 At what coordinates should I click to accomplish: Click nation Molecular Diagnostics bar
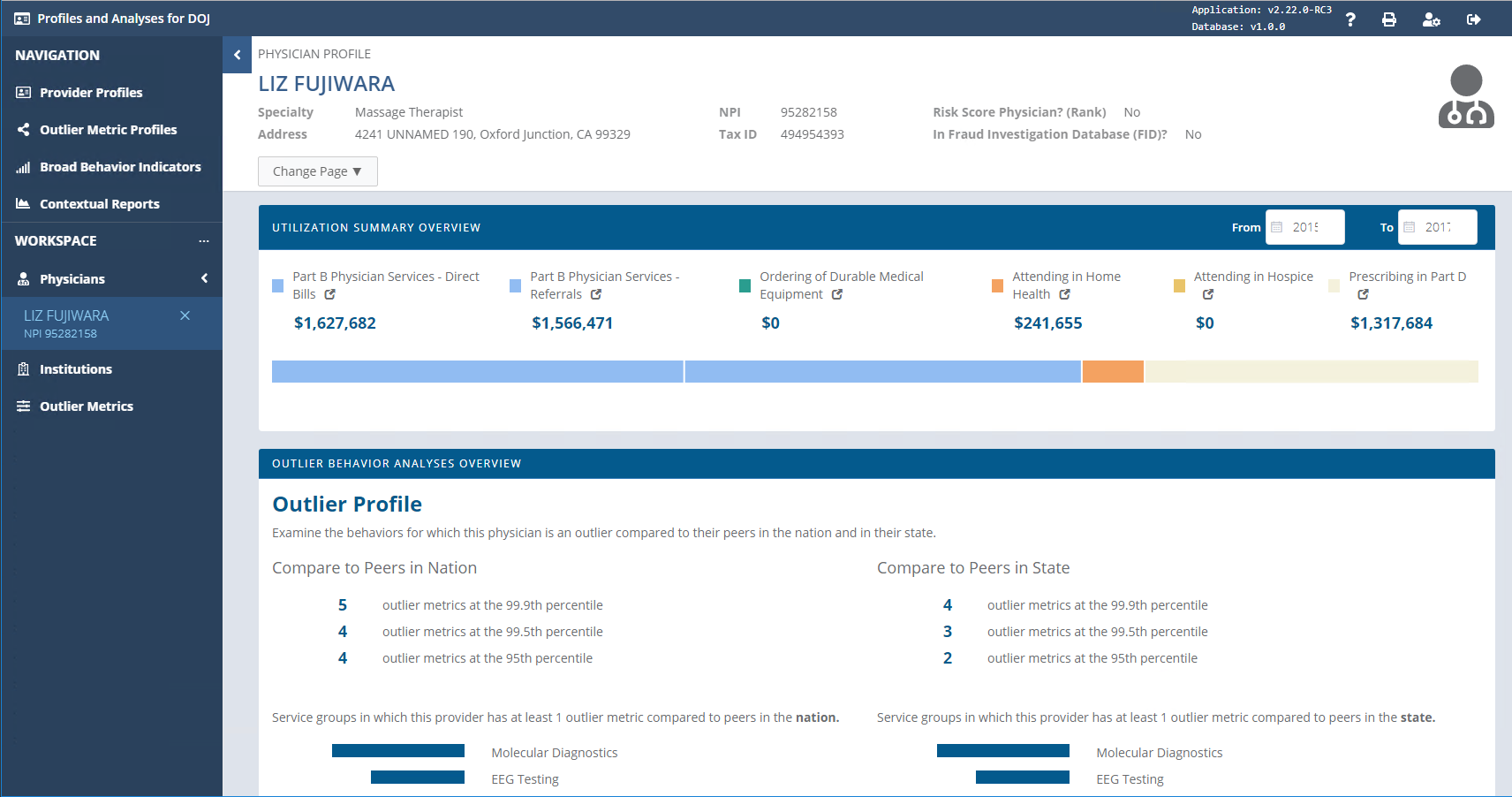[398, 751]
